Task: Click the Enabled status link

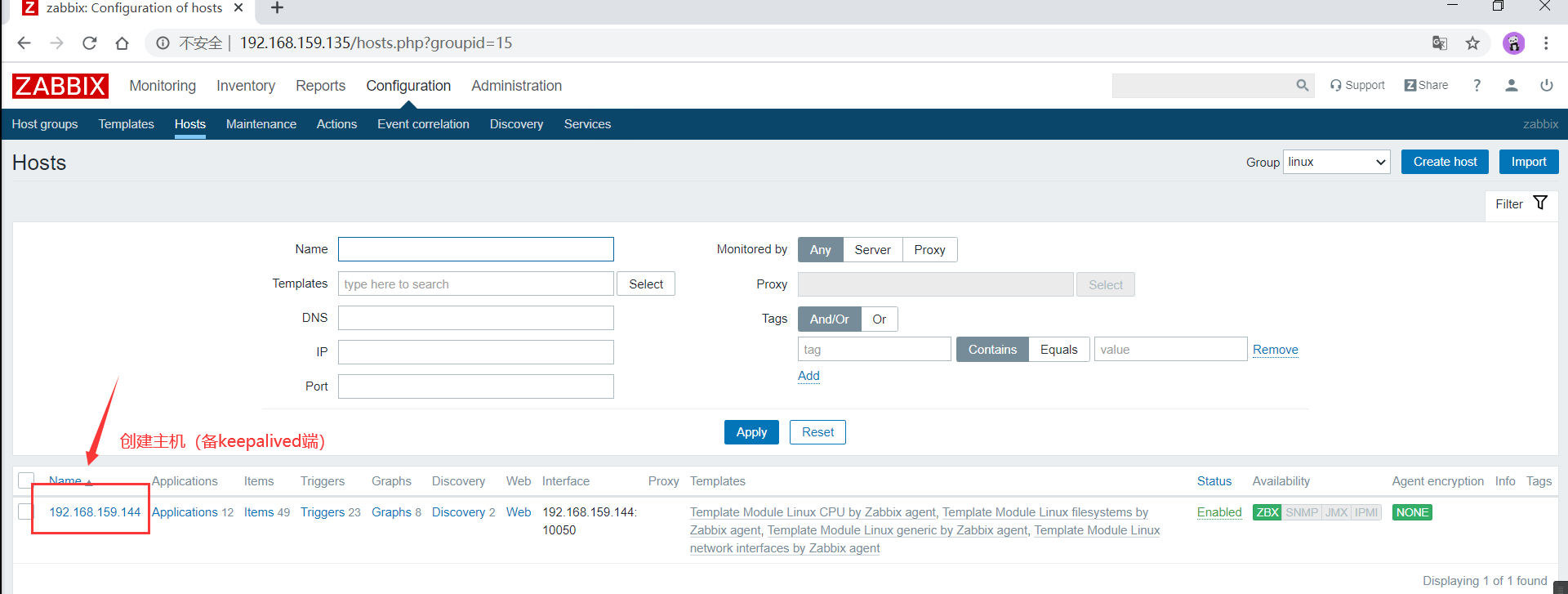Action: tap(1219, 512)
